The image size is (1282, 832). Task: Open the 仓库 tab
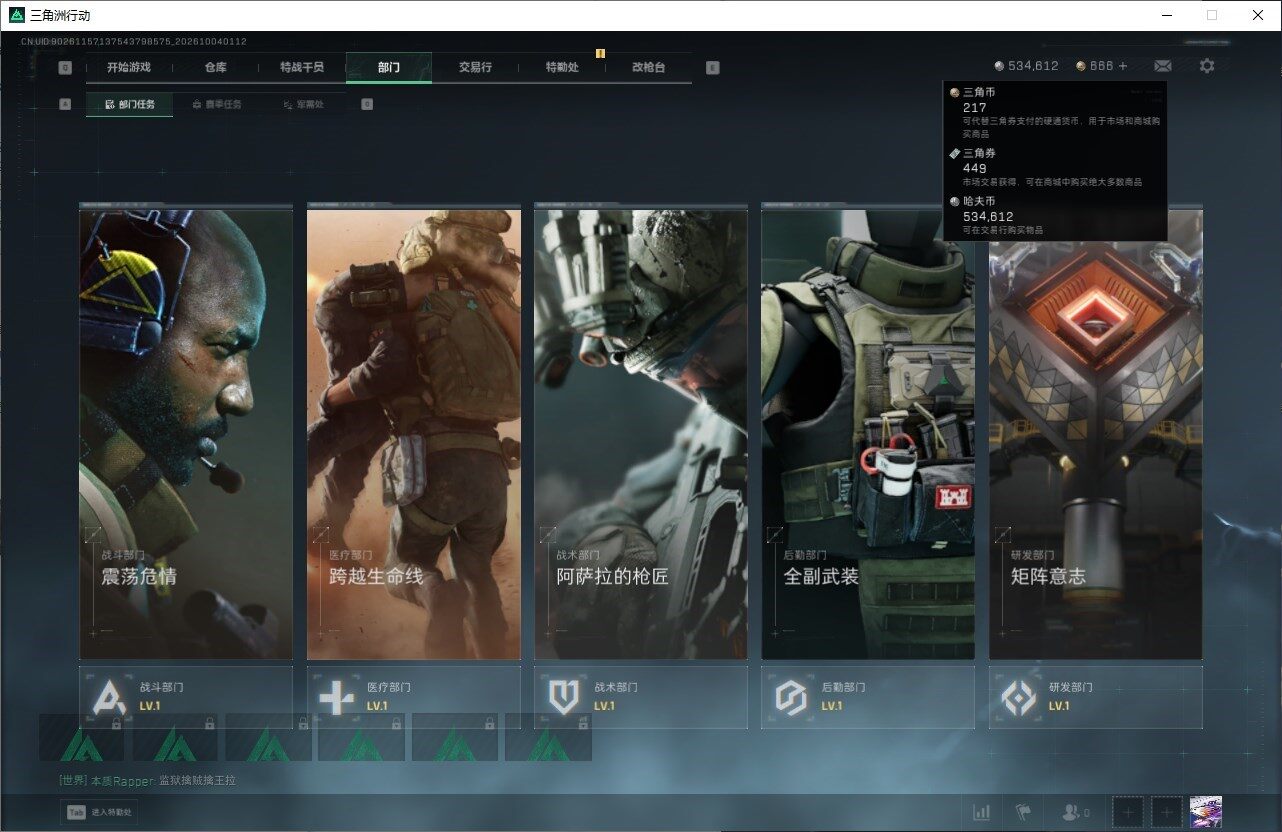click(x=215, y=67)
